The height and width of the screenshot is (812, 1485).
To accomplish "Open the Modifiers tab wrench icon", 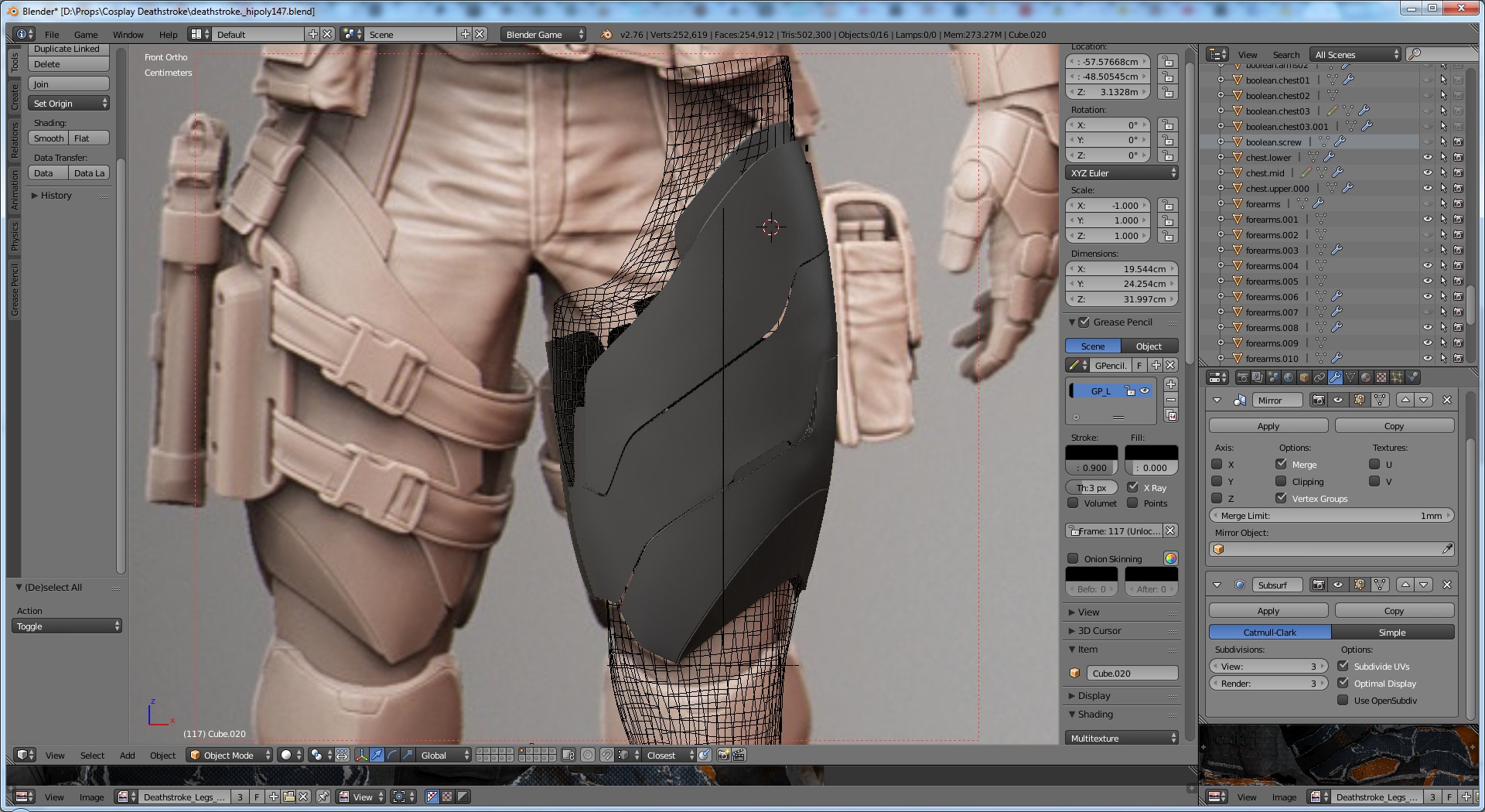I will [x=1335, y=377].
